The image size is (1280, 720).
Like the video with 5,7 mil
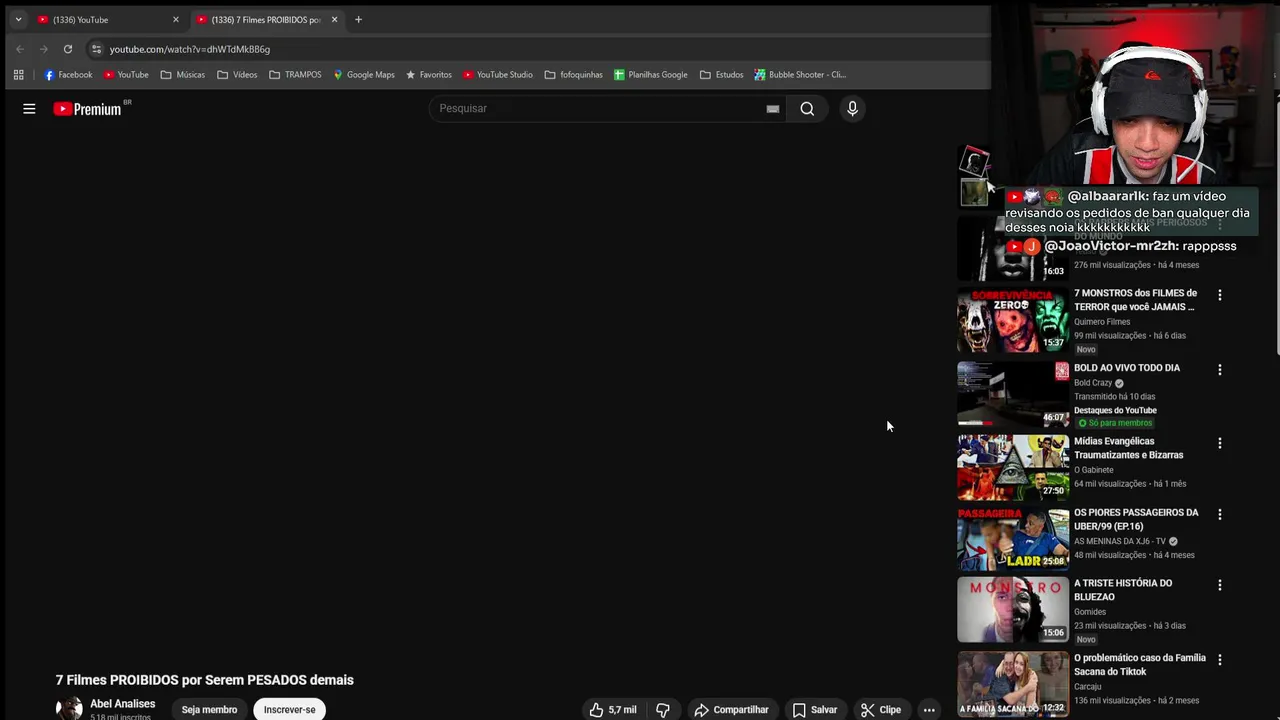click(614, 710)
